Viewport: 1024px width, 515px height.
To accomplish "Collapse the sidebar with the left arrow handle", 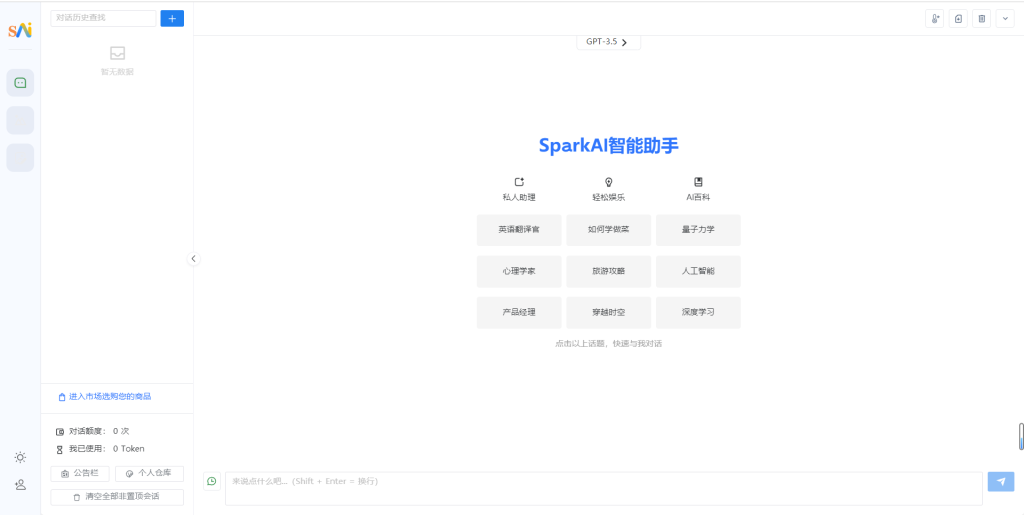I will (x=193, y=259).
